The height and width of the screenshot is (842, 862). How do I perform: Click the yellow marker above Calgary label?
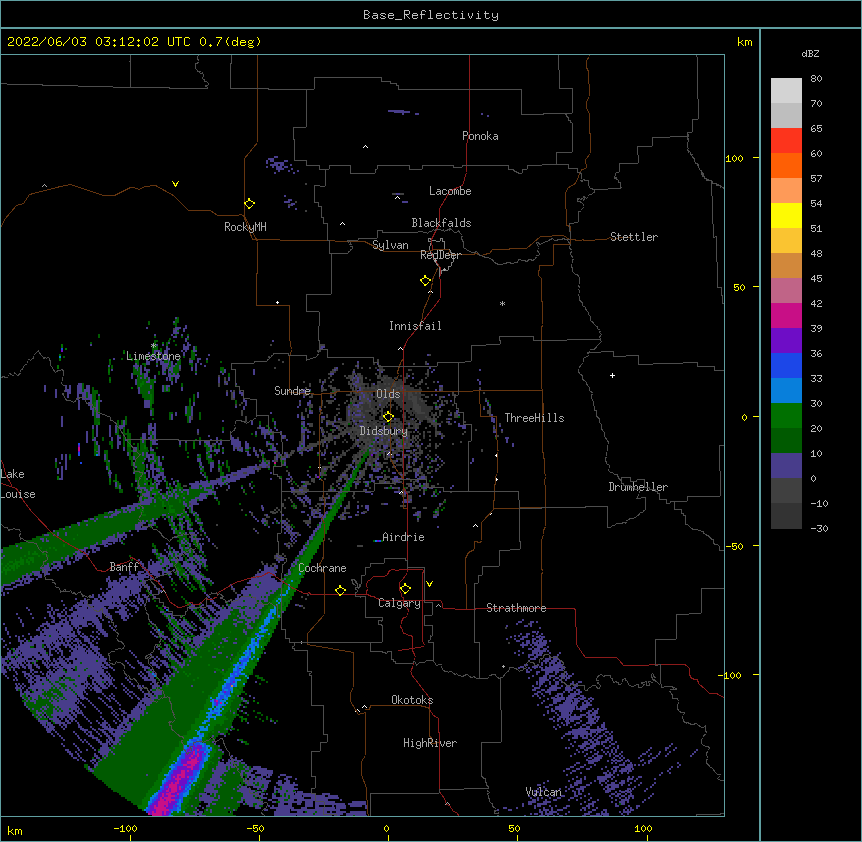coord(405,589)
